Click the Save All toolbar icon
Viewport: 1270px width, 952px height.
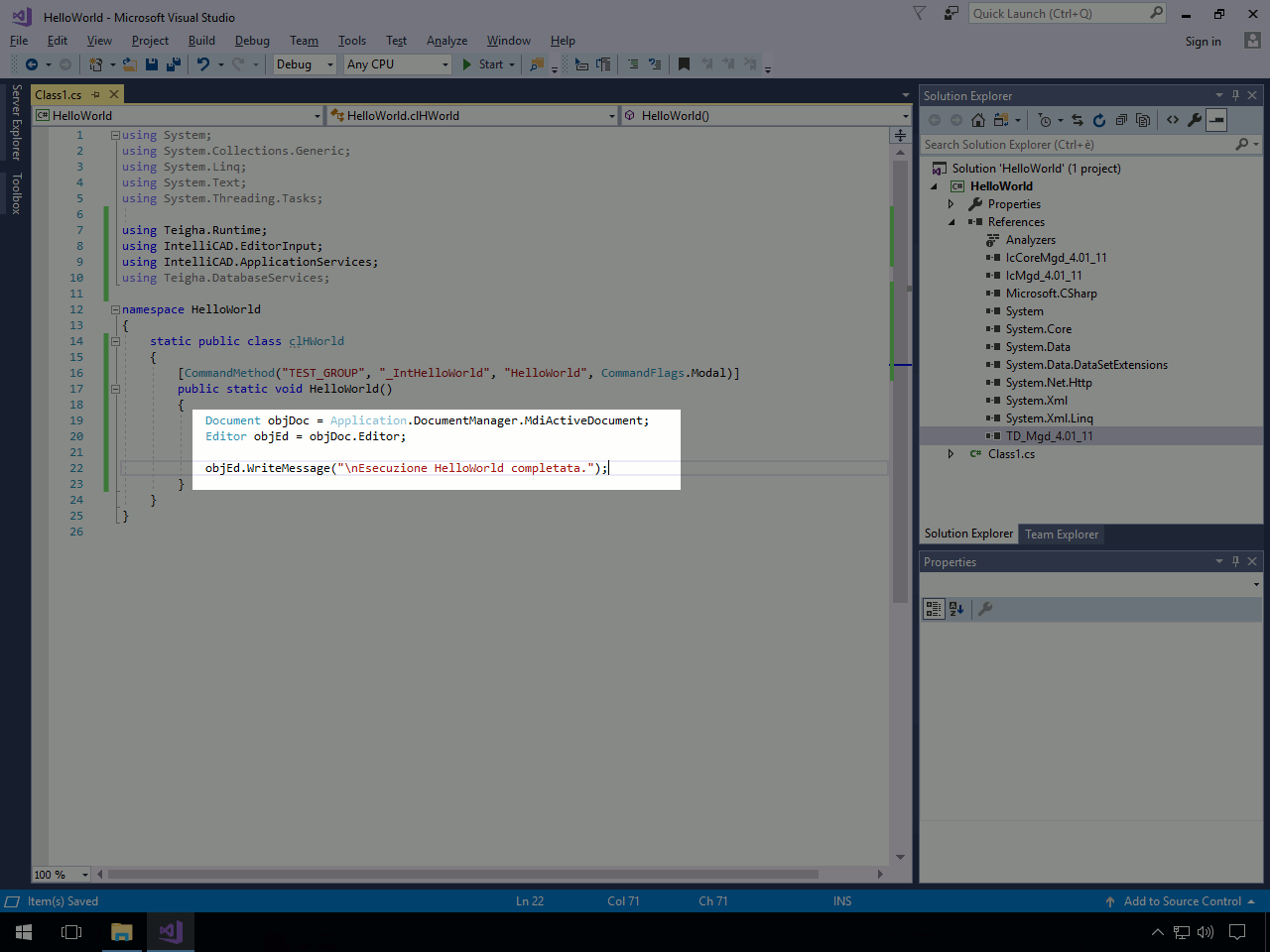(x=173, y=64)
